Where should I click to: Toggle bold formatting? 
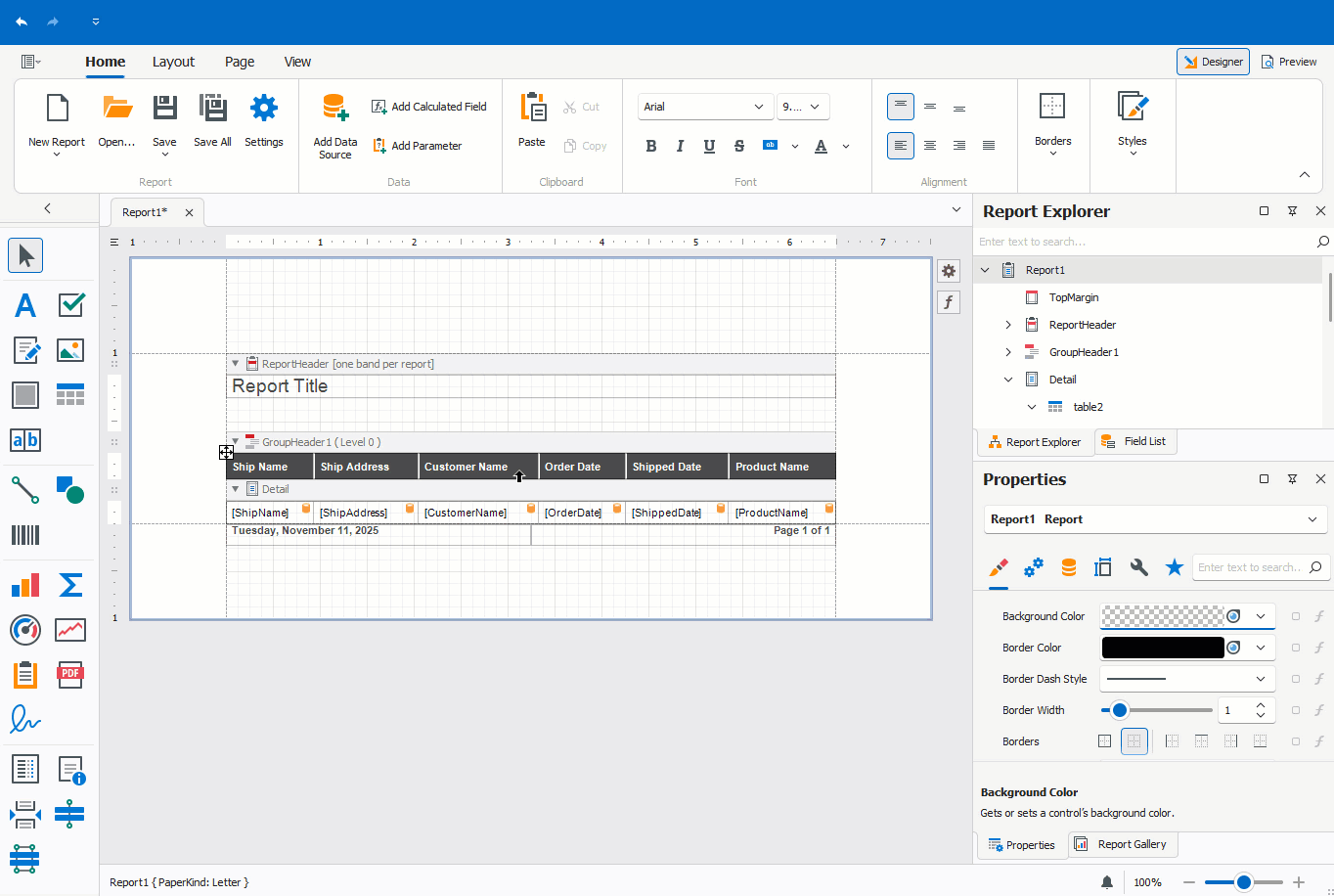click(x=650, y=145)
